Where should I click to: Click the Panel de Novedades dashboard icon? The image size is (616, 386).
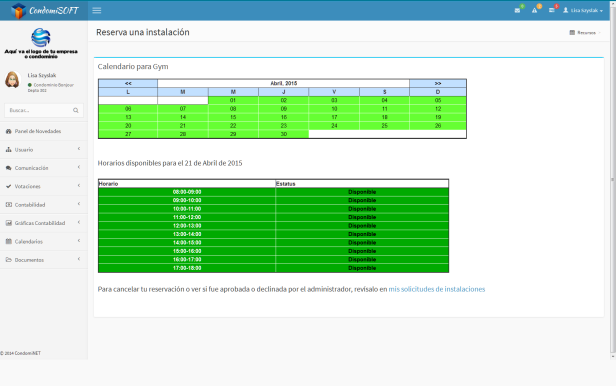click(x=9, y=131)
